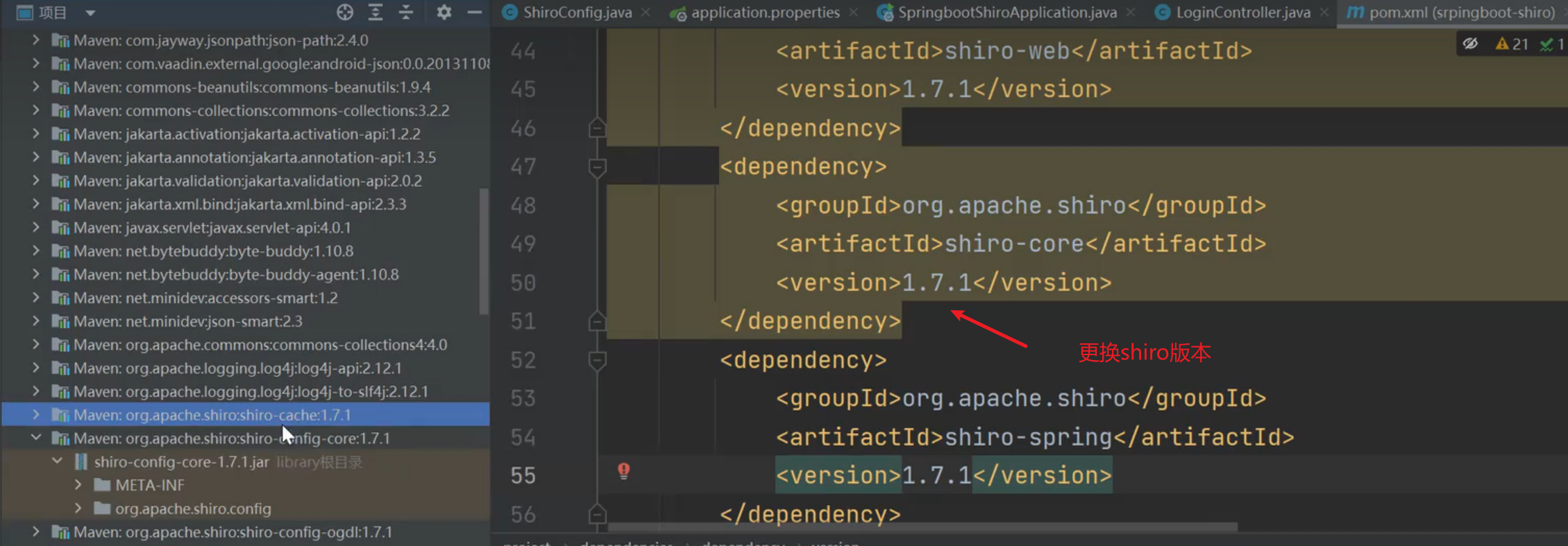Viewport: 1568px width, 546px height.
Task: Click the locate/select opened file target icon
Action: [x=345, y=12]
